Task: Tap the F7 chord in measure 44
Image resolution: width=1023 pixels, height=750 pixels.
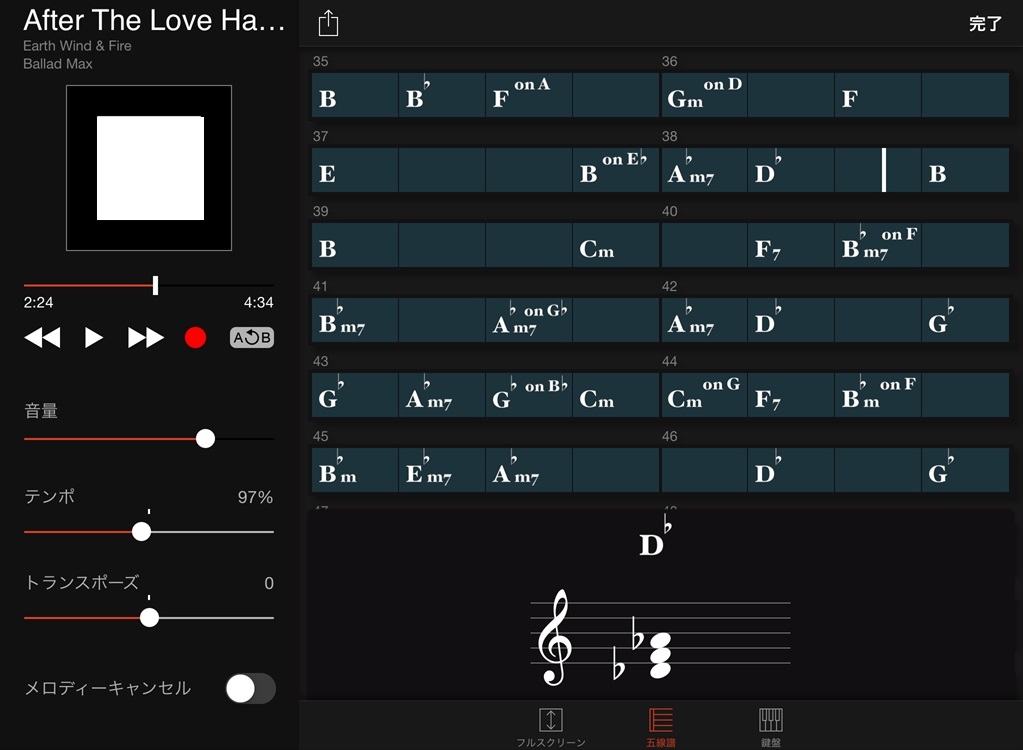Action: [x=790, y=394]
